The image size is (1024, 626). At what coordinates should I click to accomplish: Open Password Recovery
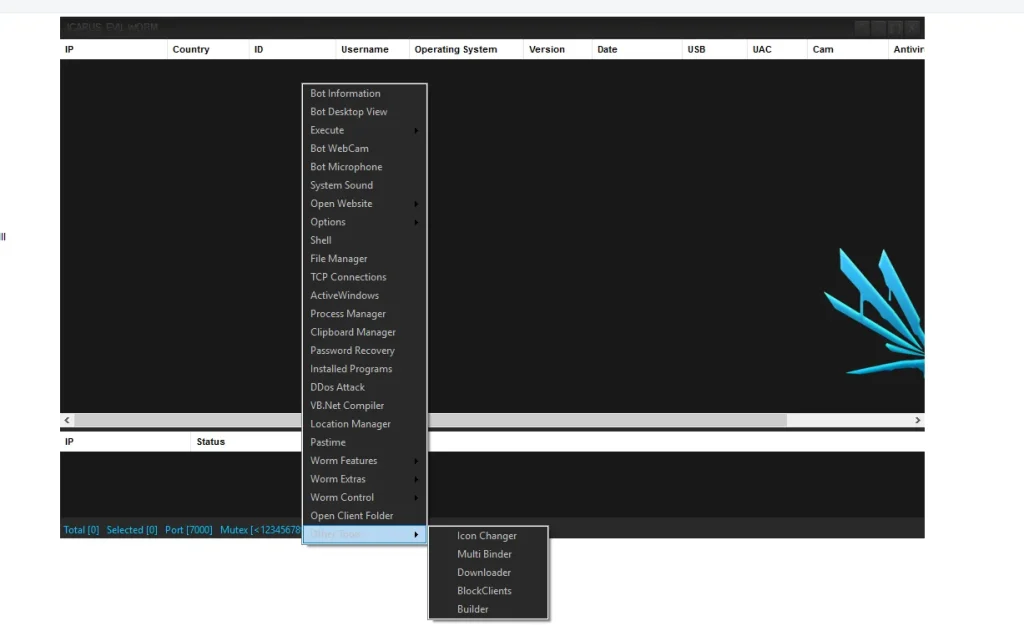350,350
